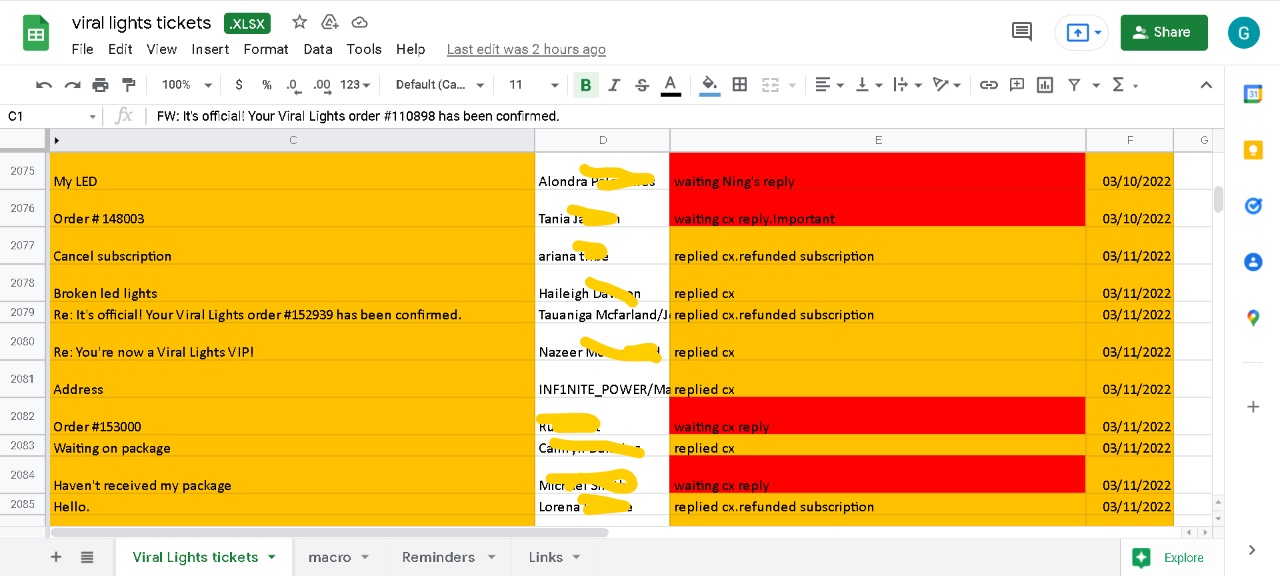Star the viral lights tickets document
Image resolution: width=1280 pixels, height=576 pixels.
pos(299,22)
